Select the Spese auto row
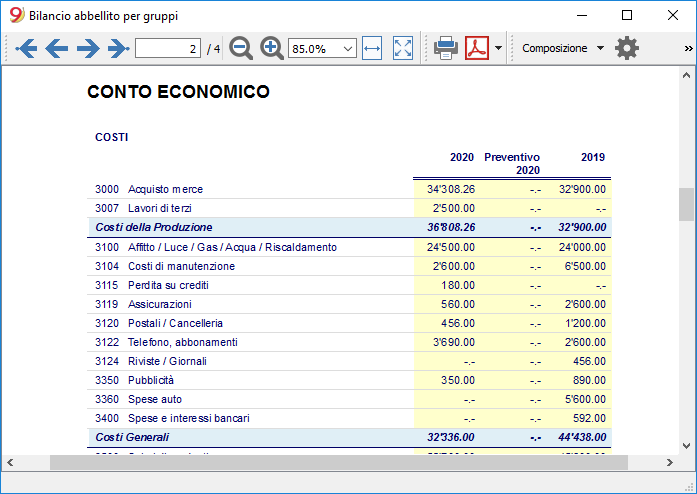Image resolution: width=697 pixels, height=494 pixels. (349, 399)
